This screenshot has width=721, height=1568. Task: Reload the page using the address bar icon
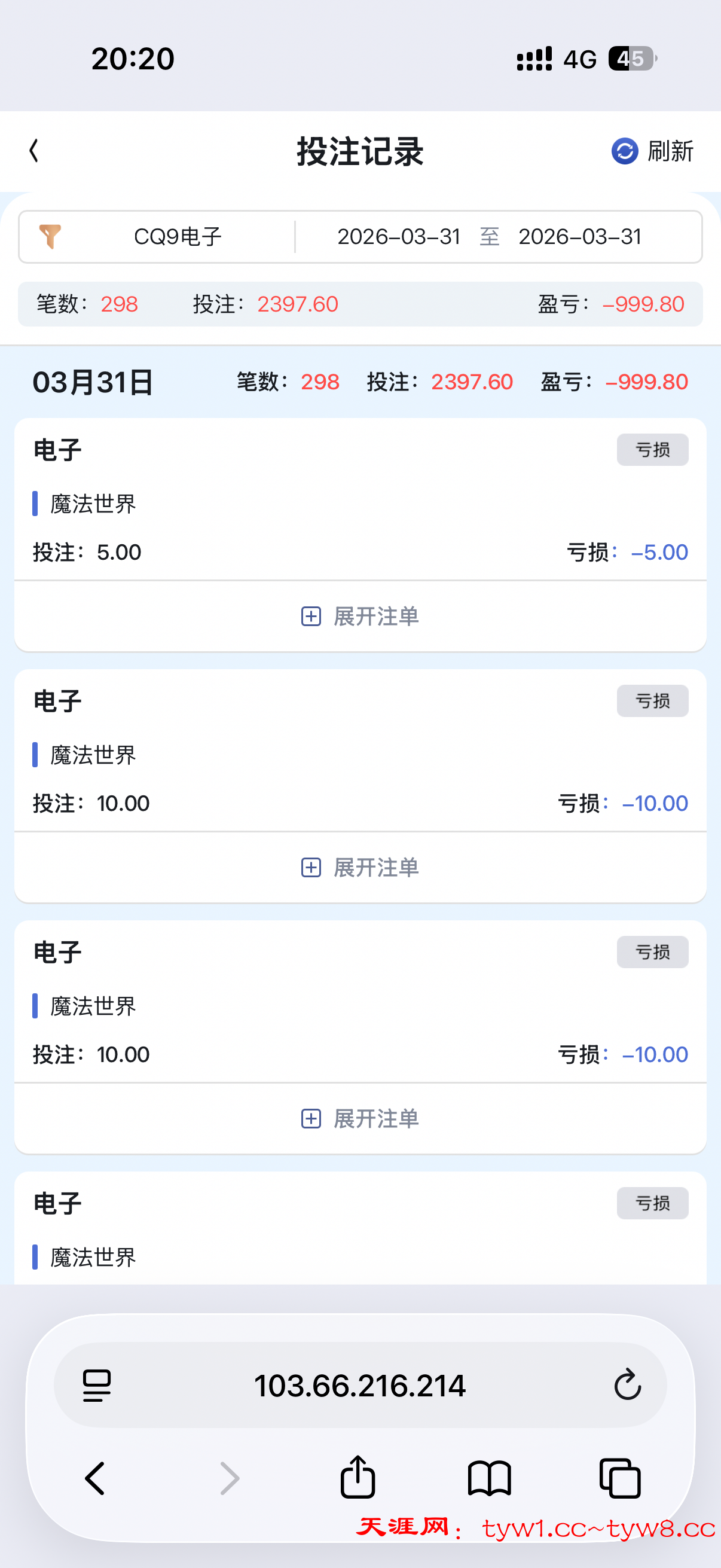(627, 1386)
